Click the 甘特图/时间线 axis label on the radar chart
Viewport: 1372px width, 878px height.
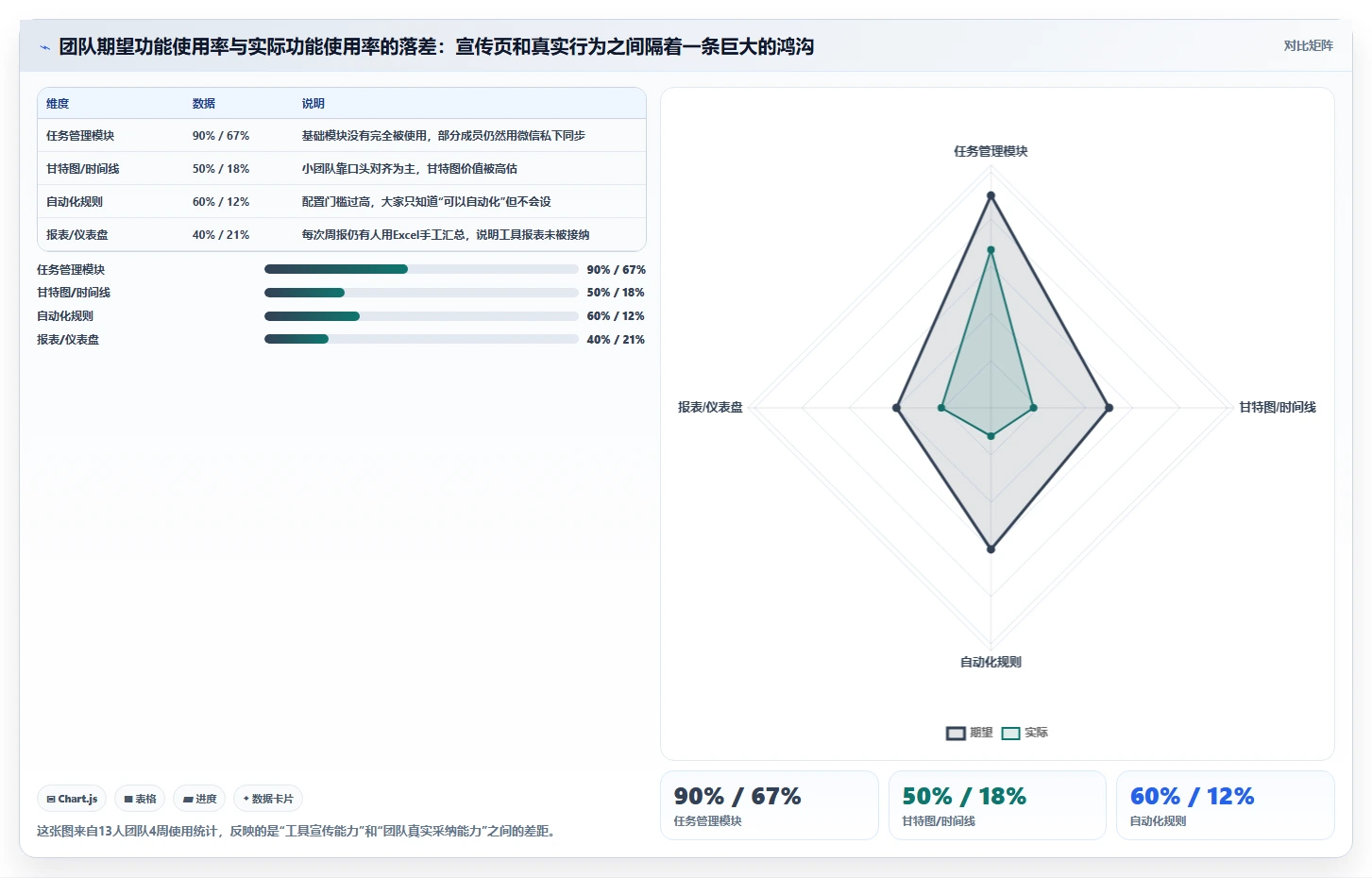pos(1278,407)
